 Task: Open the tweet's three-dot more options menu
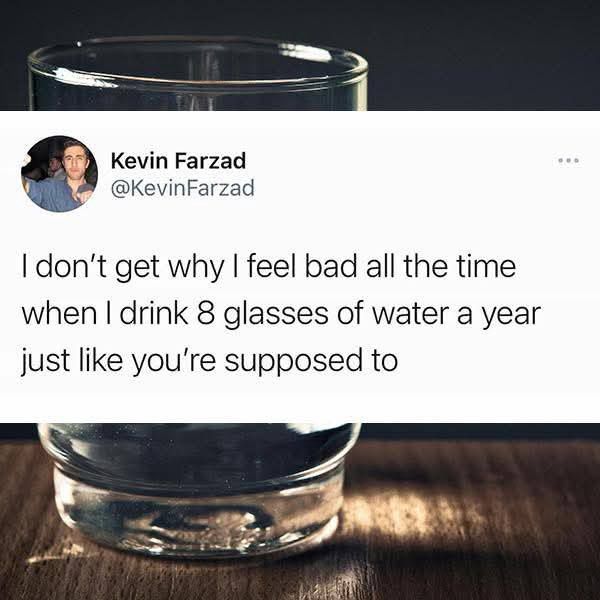click(569, 160)
